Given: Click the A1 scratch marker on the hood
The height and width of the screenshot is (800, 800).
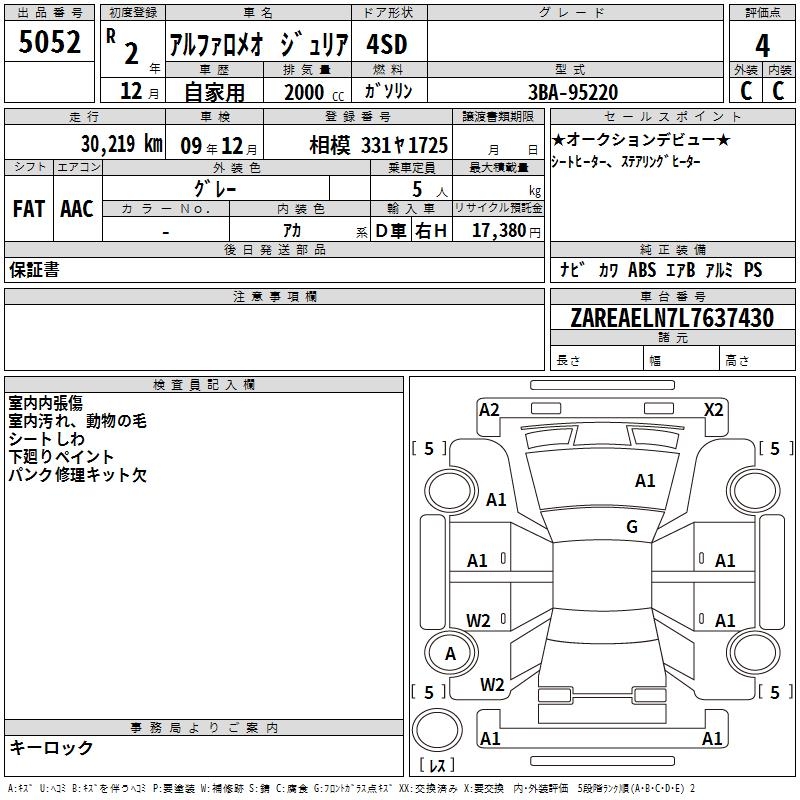Looking at the screenshot, I should [645, 481].
